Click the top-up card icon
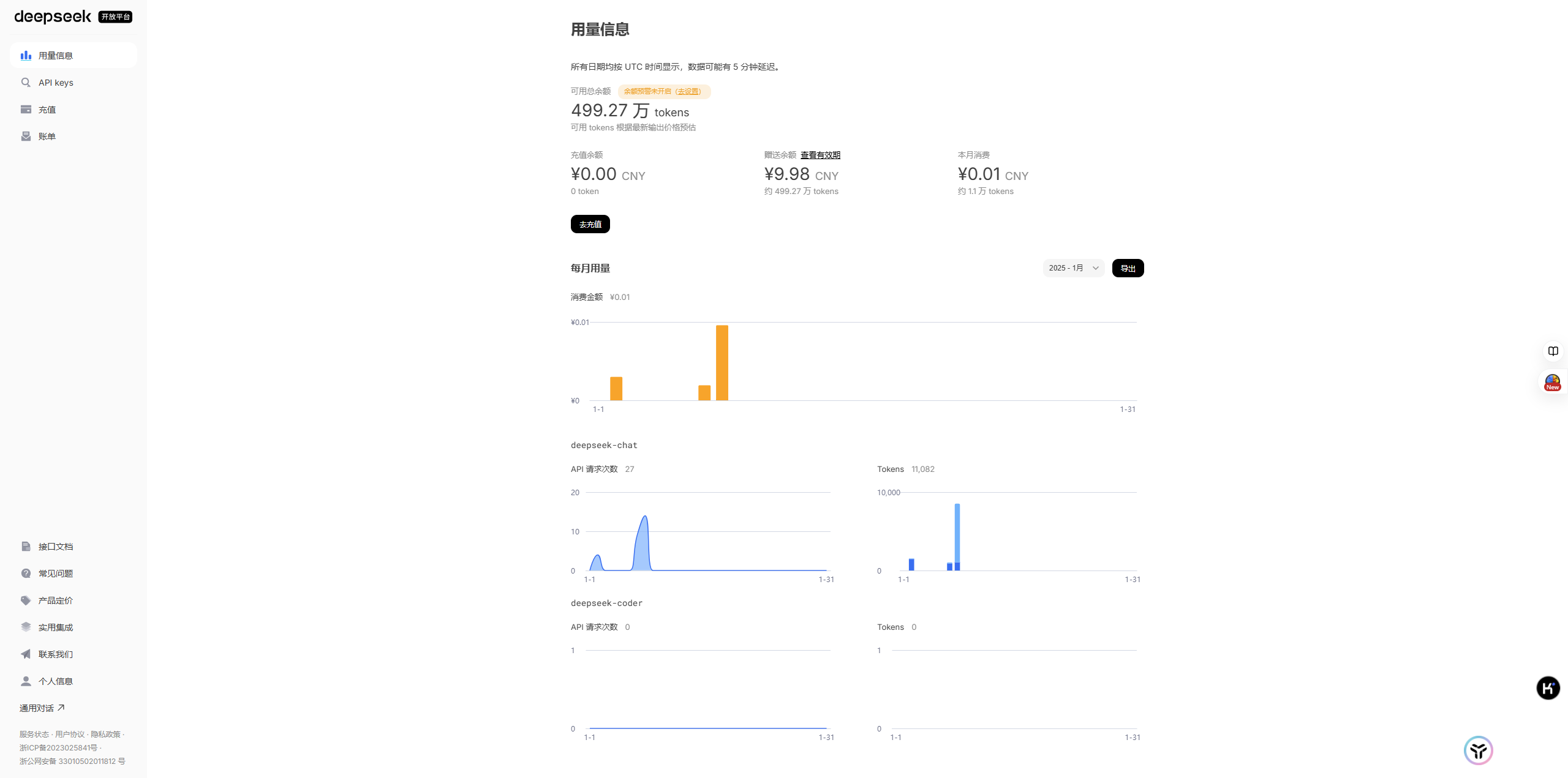The height and width of the screenshot is (778, 1568). [x=26, y=110]
